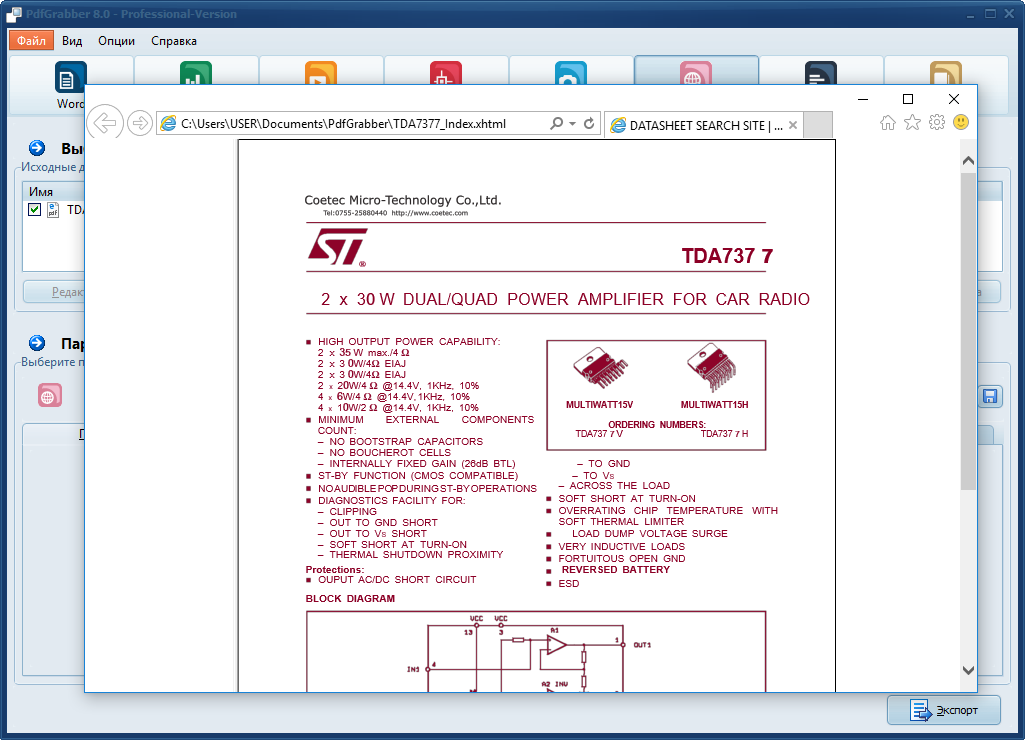This screenshot has height=740, width=1025.
Task: Refresh the page in the browser
Action: click(x=589, y=123)
